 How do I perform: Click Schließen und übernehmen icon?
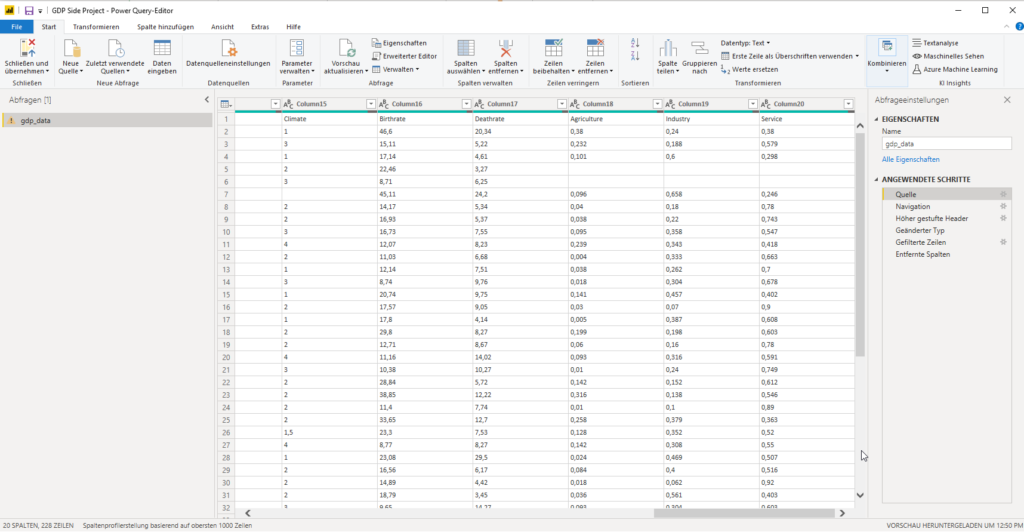[x=27, y=48]
